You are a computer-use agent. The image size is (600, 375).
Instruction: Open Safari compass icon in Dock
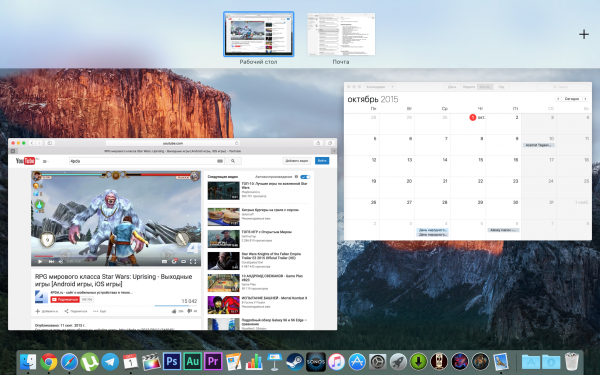coord(69,362)
